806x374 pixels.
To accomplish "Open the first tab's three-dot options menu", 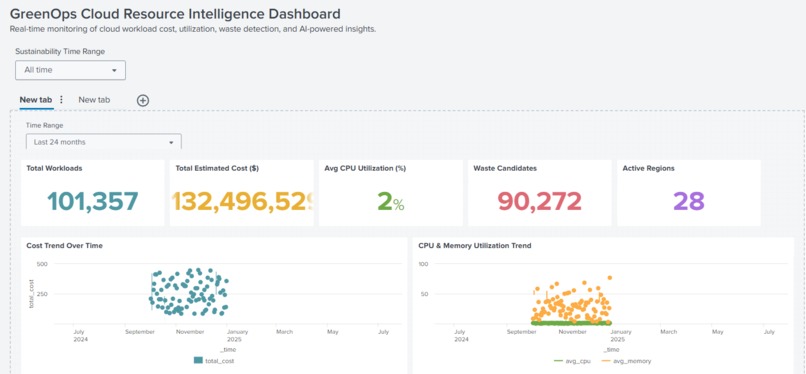I will click(x=62, y=100).
